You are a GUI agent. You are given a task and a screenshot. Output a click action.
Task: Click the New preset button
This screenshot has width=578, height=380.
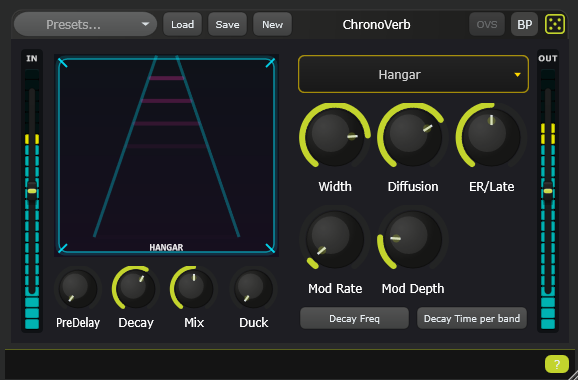pyautogui.click(x=272, y=24)
